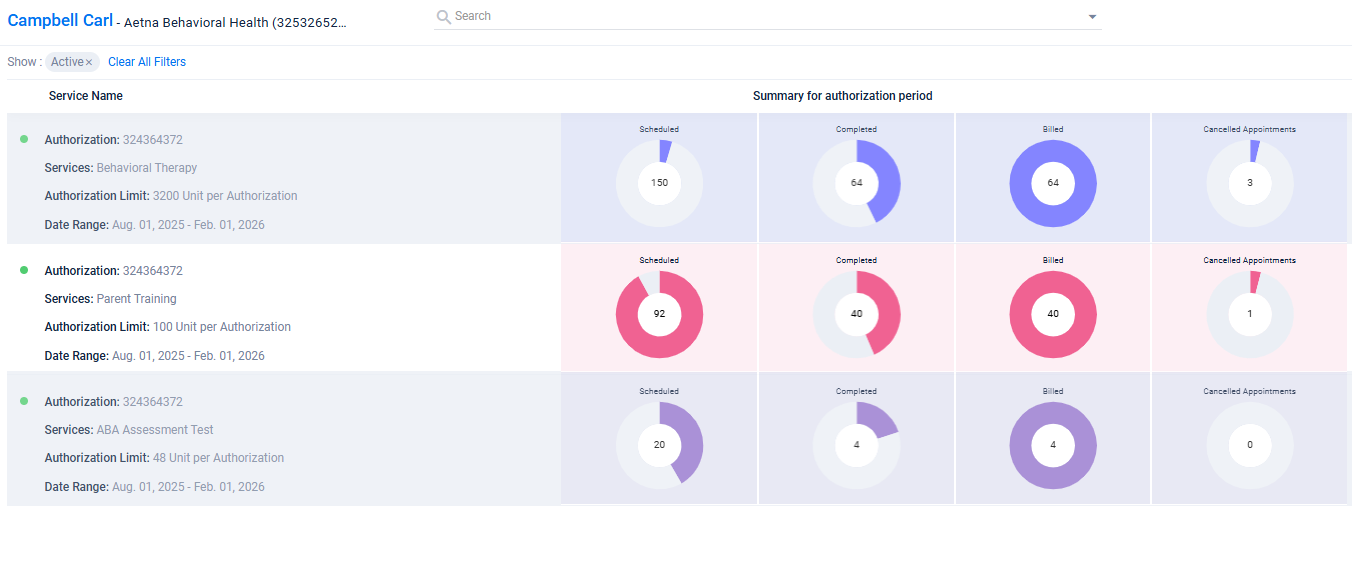This screenshot has height=572, width=1352.
Task: Click into the Search input field
Action: pyautogui.click(x=760, y=17)
